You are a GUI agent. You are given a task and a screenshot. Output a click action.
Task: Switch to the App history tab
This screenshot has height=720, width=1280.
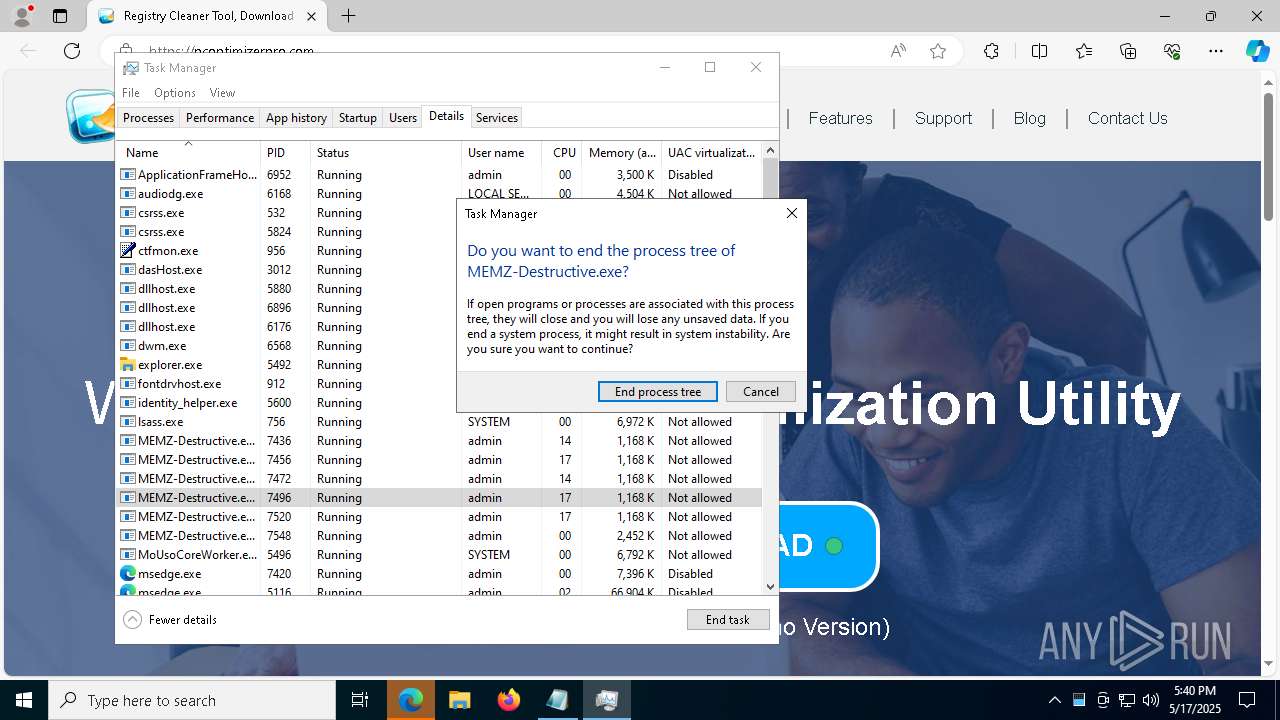(x=296, y=118)
